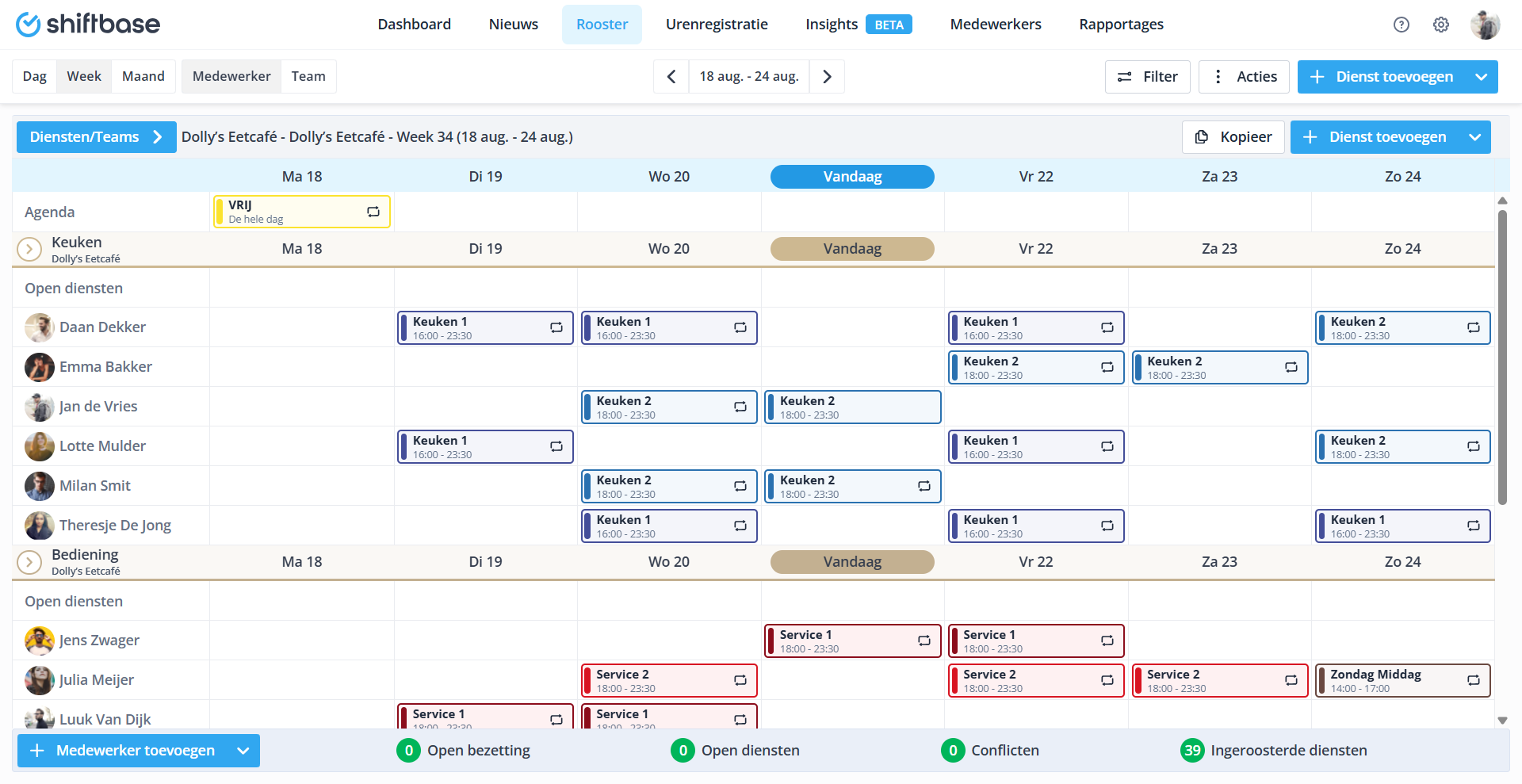Click the Kopieer button
Image resolution: width=1522 pixels, height=784 pixels.
(x=1233, y=137)
